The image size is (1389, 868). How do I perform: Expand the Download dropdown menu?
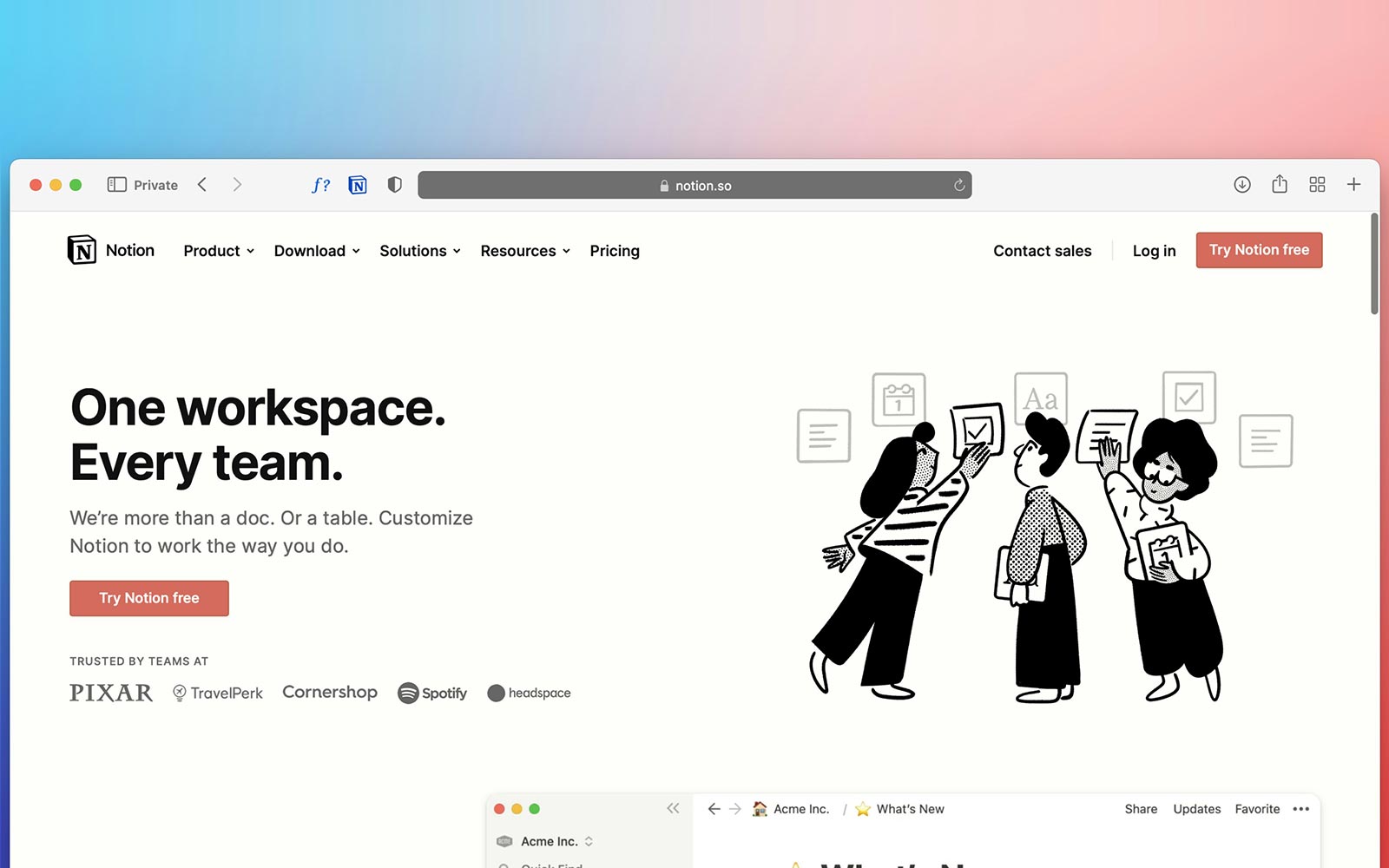317,251
